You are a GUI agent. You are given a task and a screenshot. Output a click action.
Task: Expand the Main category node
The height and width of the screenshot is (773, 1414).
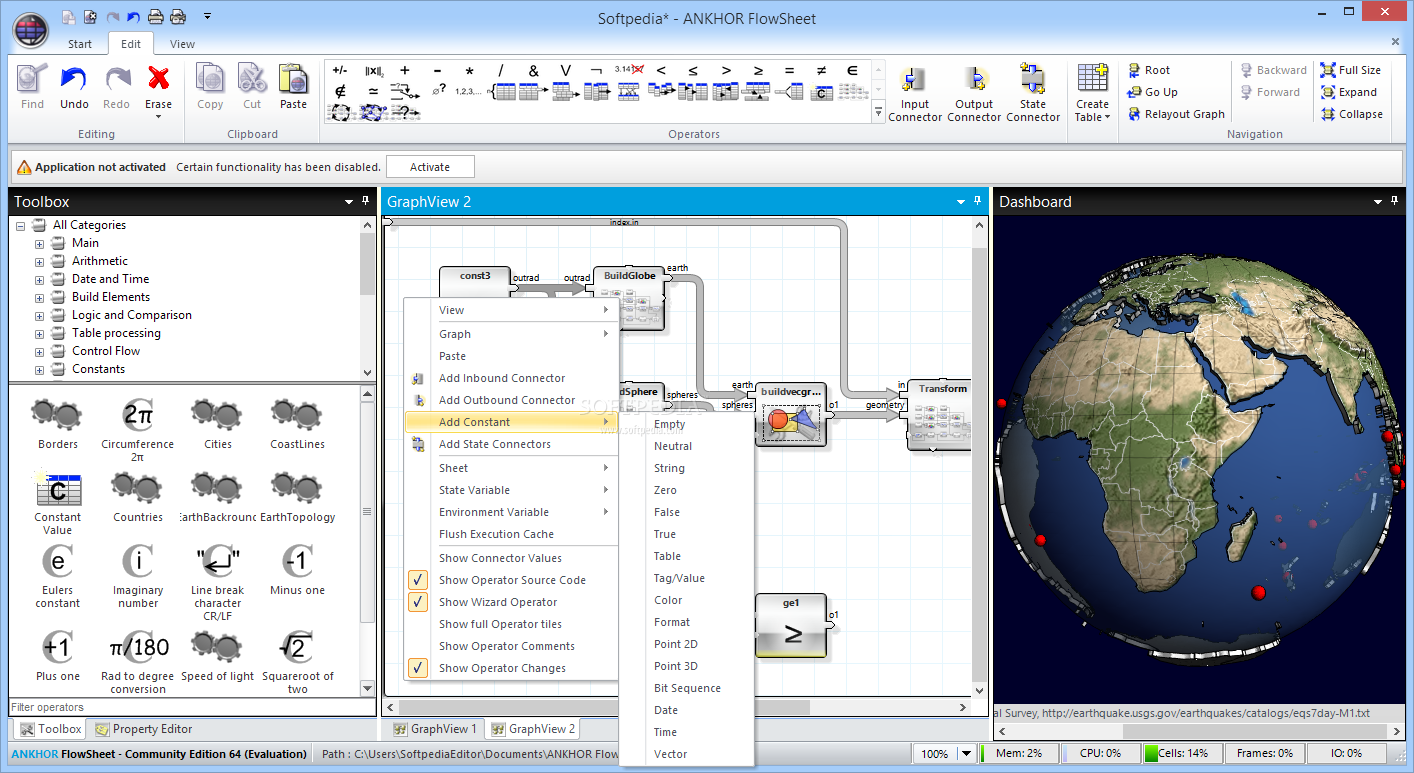pyautogui.click(x=40, y=243)
